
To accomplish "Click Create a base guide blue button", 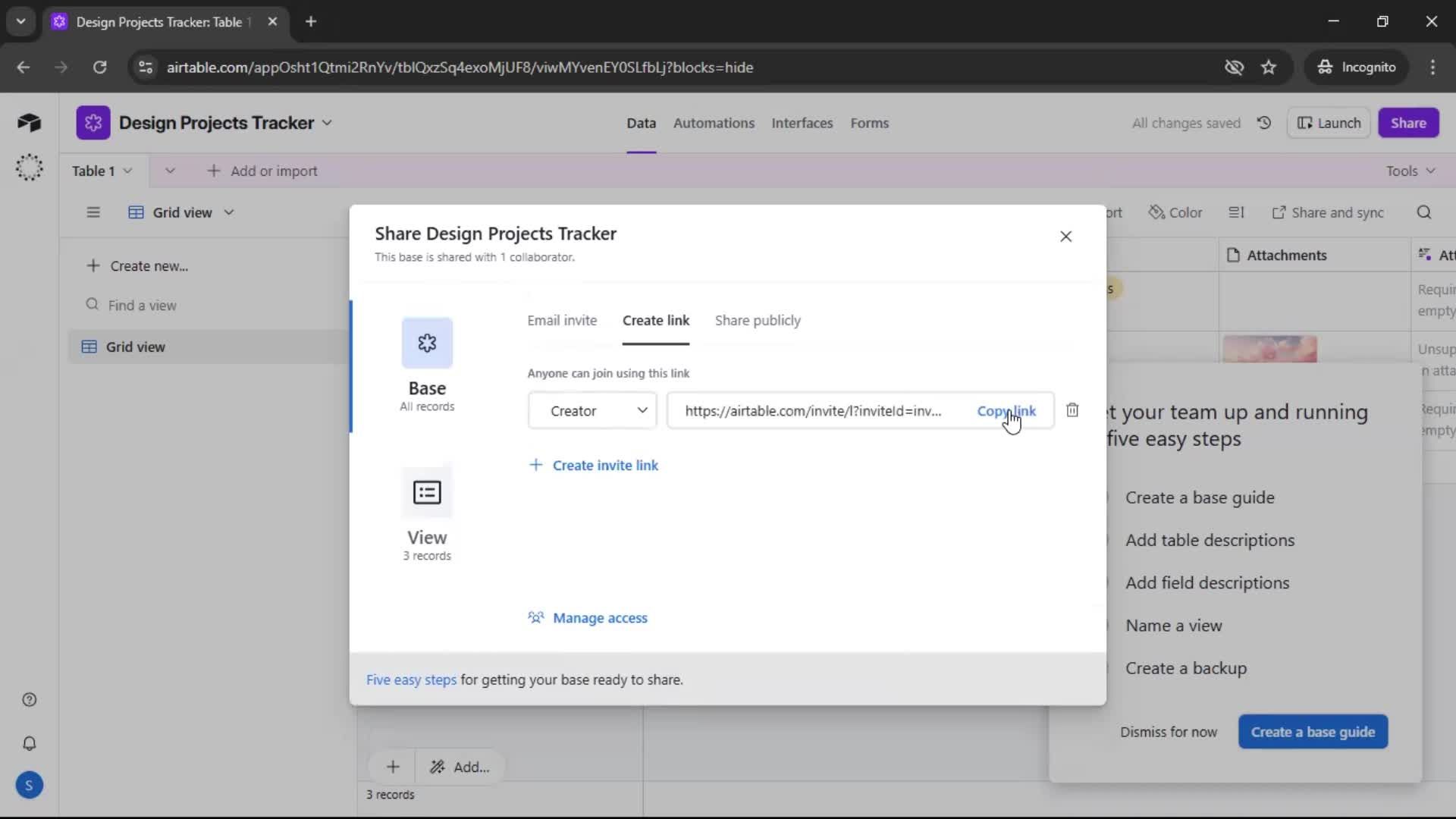I will point(1313,732).
